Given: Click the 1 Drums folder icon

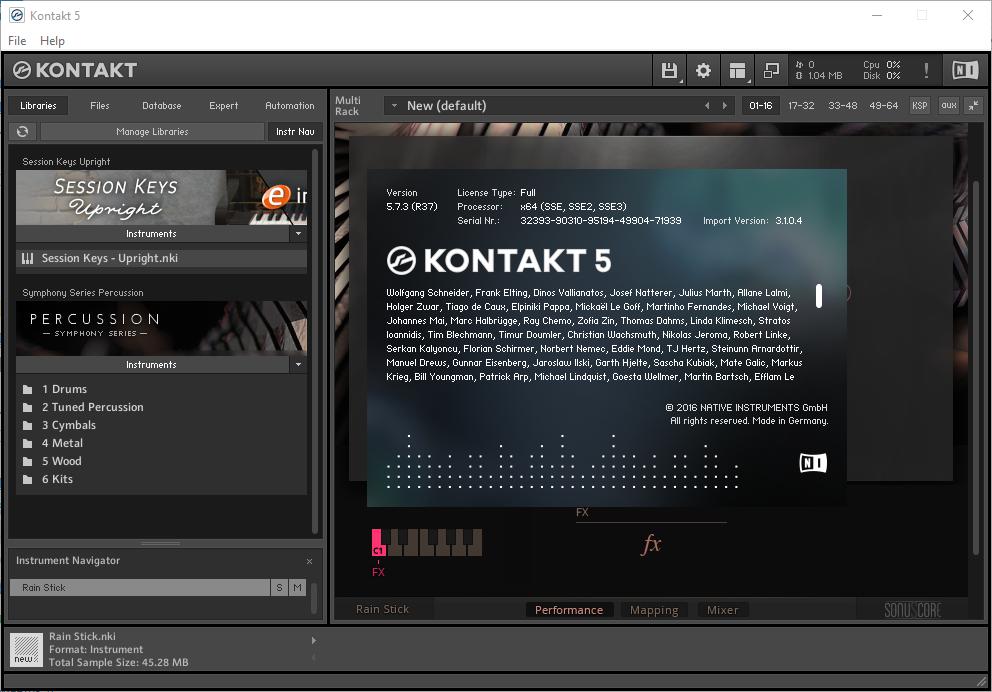Looking at the screenshot, I should coord(27,389).
